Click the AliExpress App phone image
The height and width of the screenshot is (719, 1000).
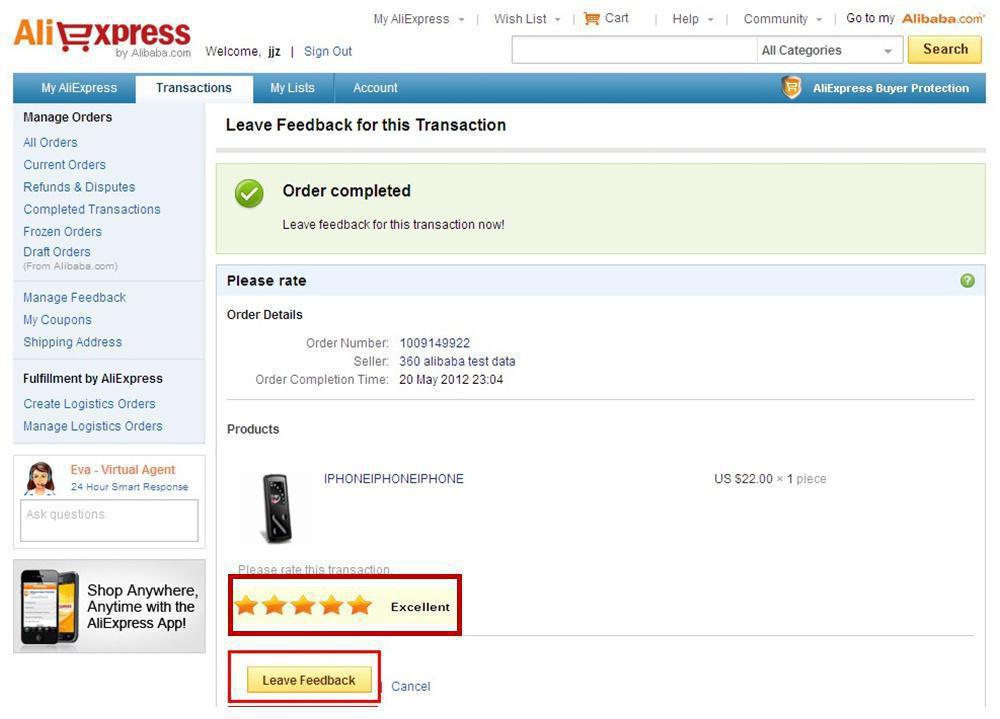[x=50, y=607]
